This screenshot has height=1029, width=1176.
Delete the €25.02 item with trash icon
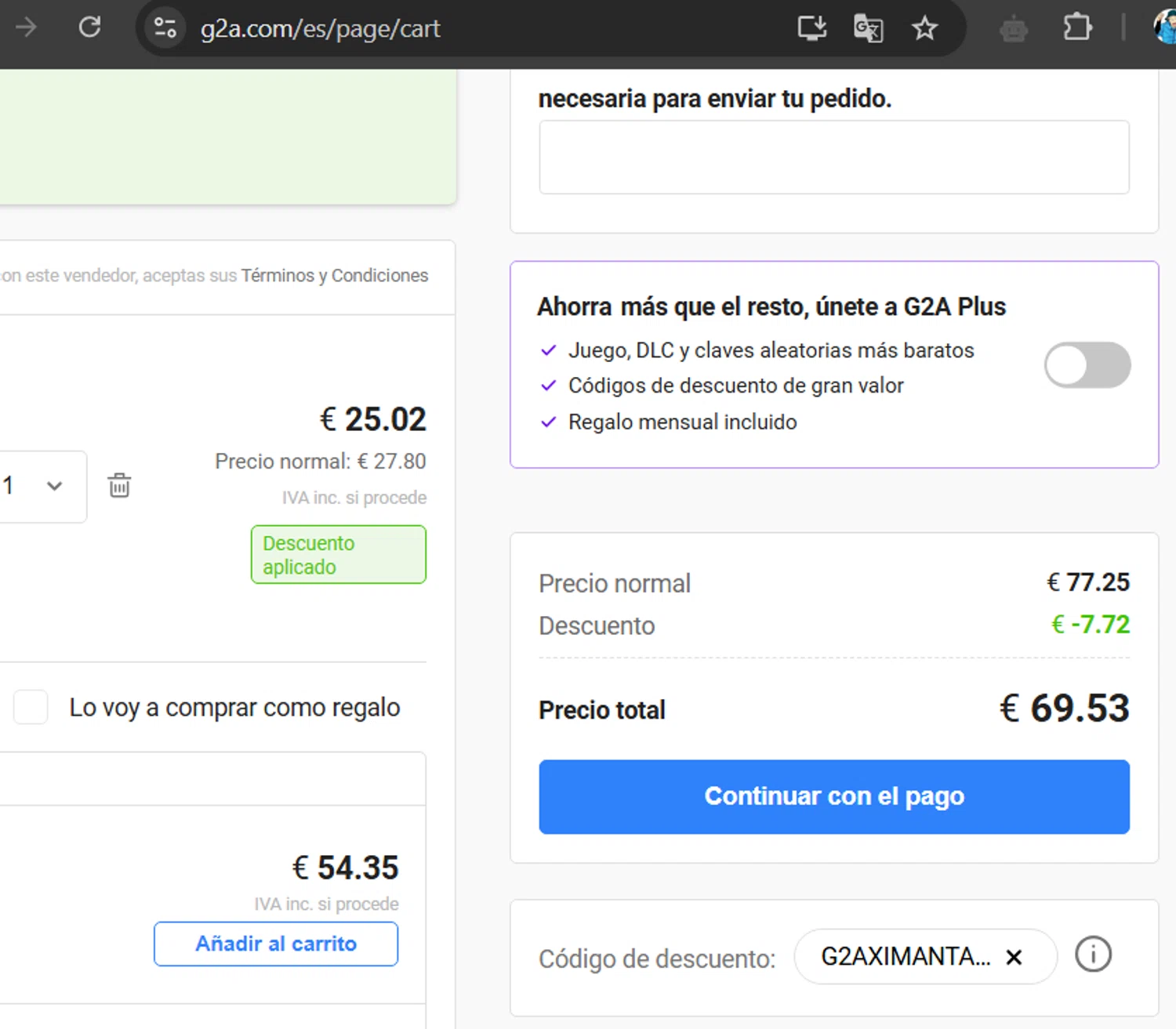119,486
